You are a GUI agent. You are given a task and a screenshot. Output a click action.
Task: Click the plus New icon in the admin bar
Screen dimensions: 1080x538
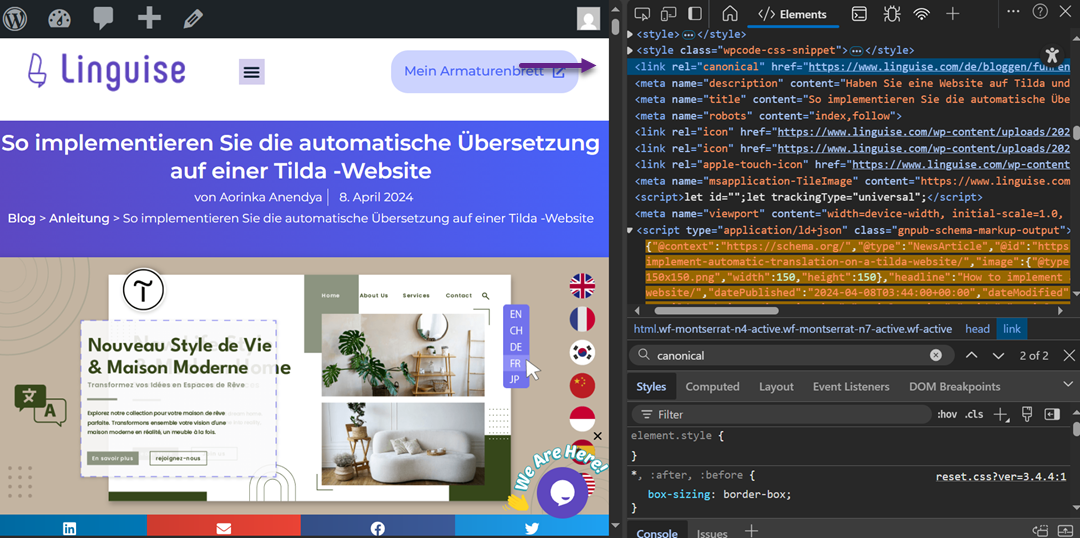coord(149,18)
